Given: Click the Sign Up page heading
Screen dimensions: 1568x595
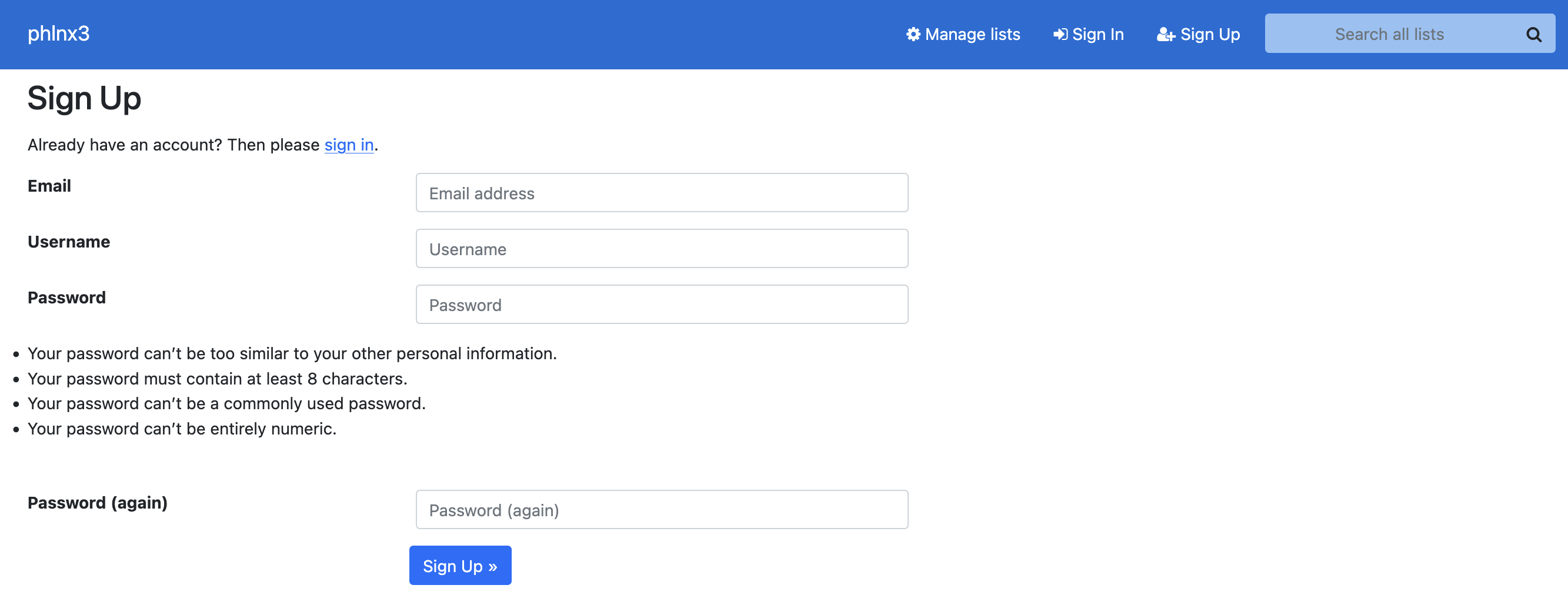Looking at the screenshot, I should click(84, 99).
